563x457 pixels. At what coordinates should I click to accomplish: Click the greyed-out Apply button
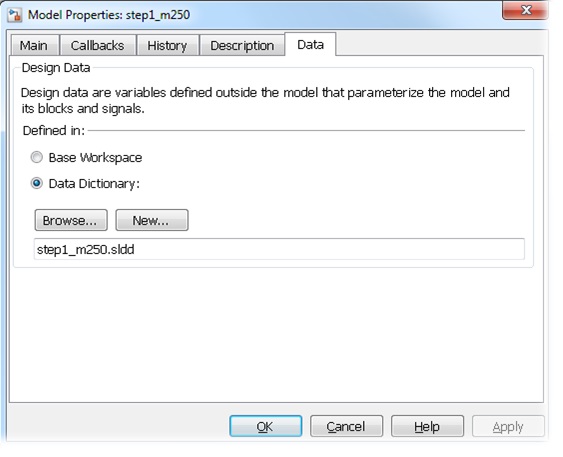point(508,426)
